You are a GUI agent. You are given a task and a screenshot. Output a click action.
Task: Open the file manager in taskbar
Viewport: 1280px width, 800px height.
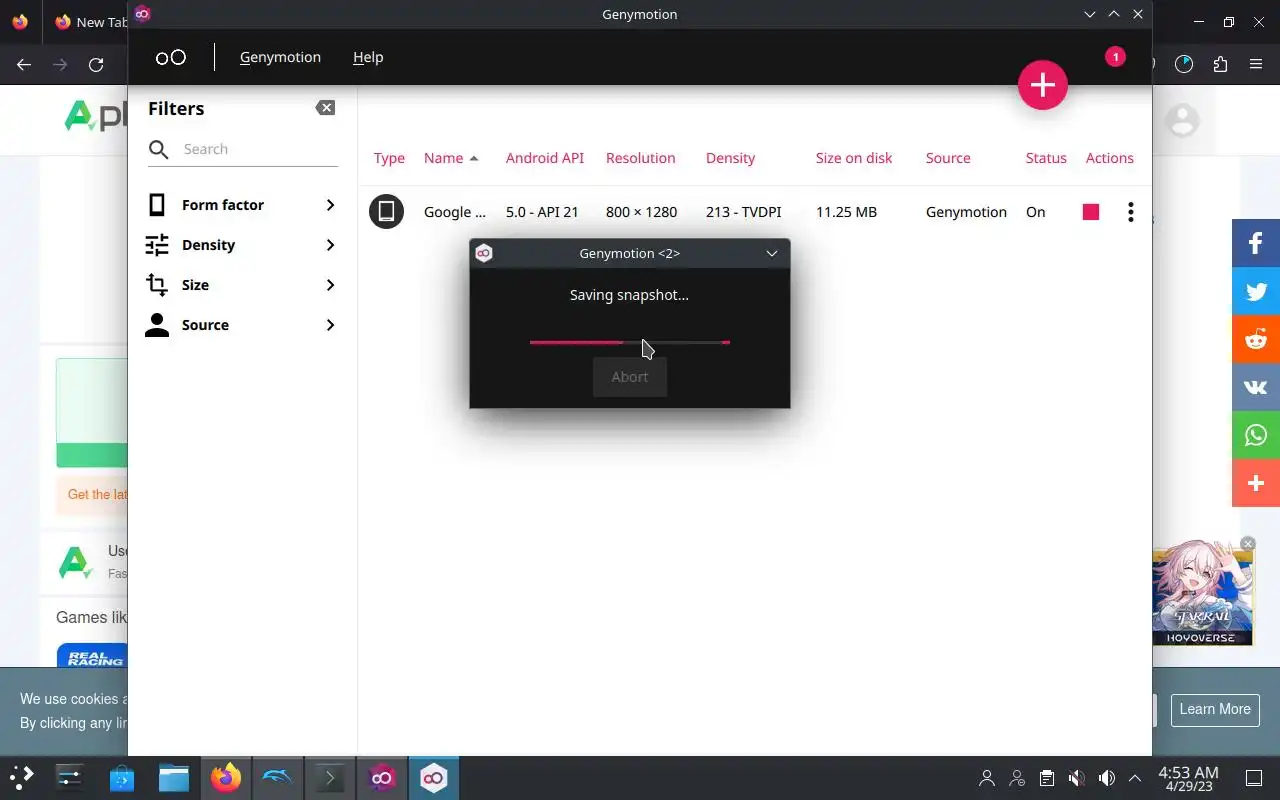(x=174, y=778)
